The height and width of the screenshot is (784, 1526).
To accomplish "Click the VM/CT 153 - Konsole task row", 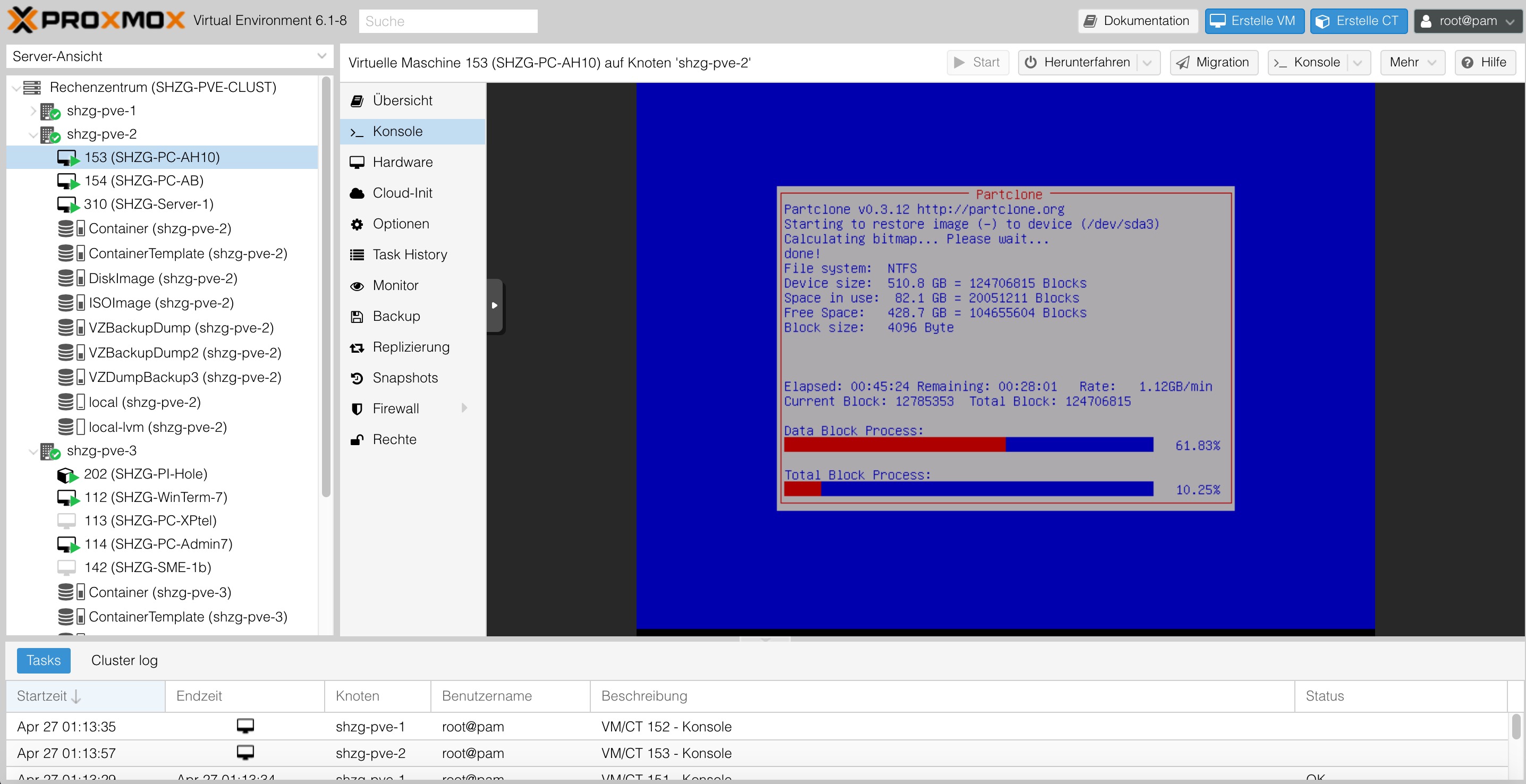I will (x=757, y=753).
